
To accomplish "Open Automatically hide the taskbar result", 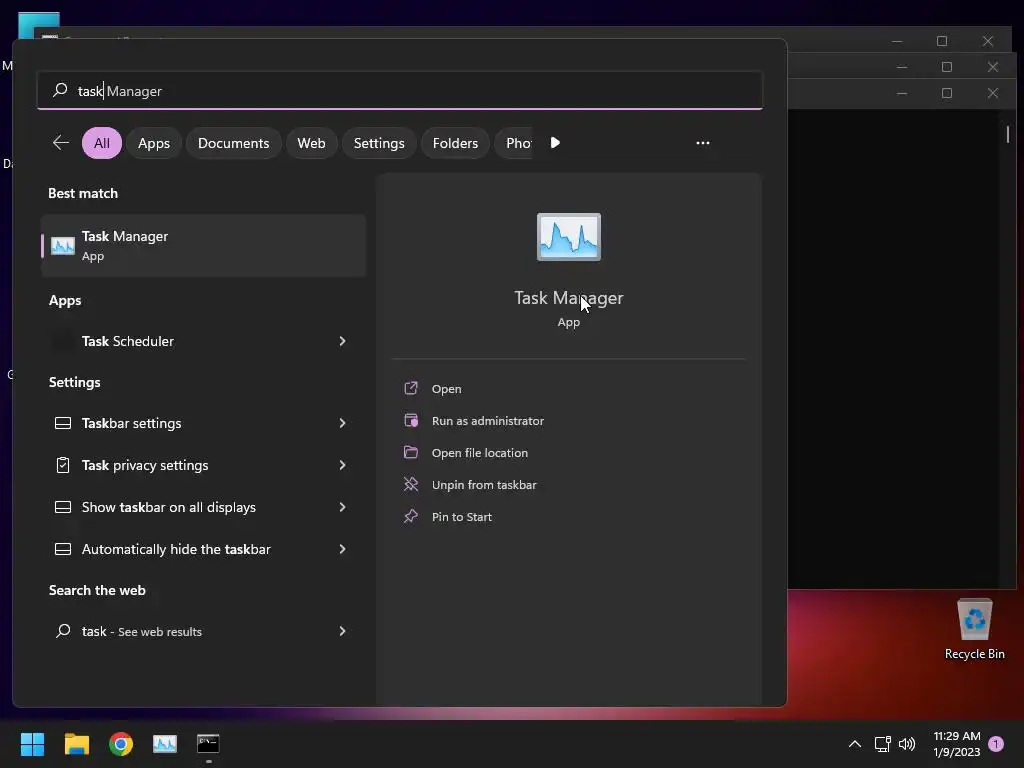I will [203, 549].
